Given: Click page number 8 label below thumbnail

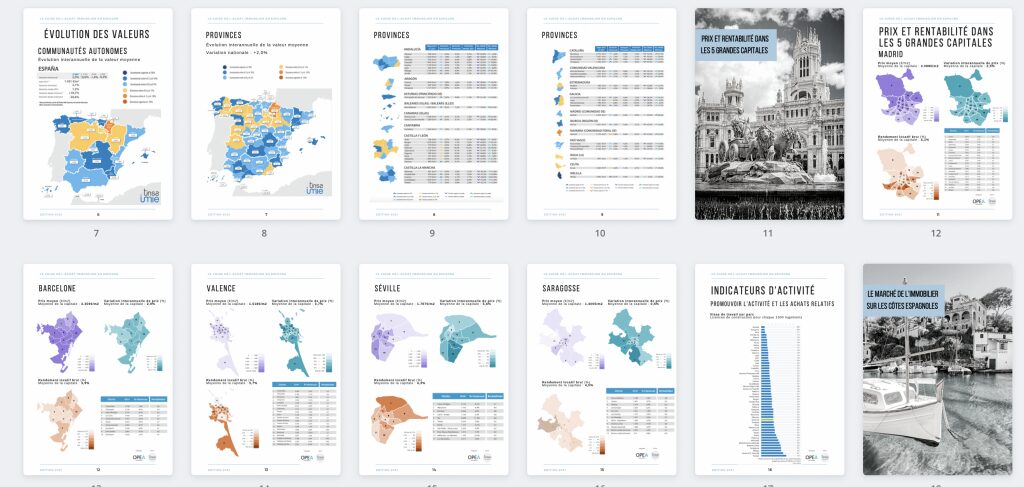Looking at the screenshot, I should pos(264,233).
